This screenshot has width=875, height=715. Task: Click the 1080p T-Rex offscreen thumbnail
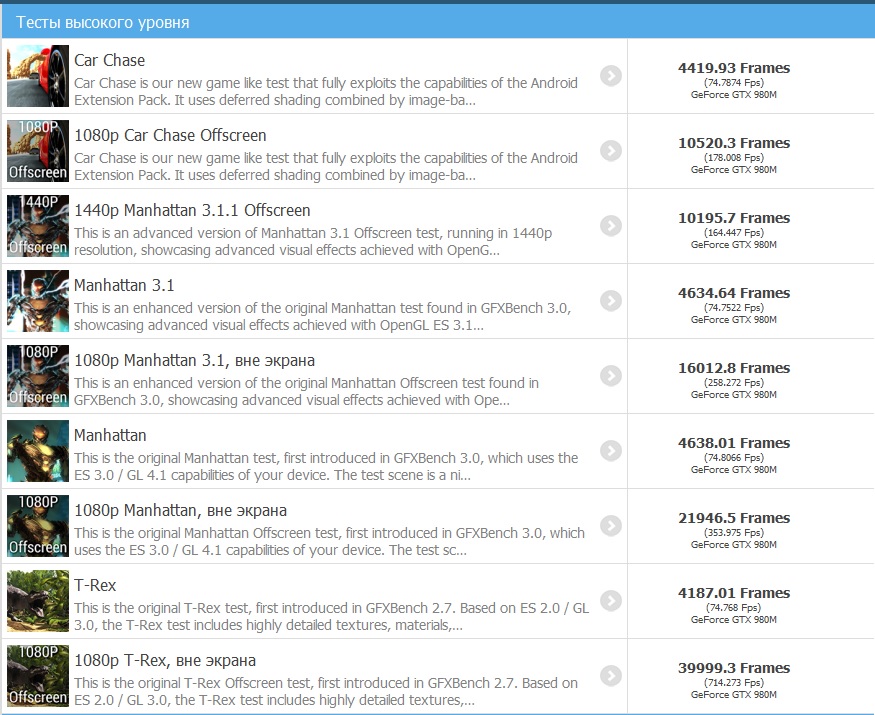point(38,675)
